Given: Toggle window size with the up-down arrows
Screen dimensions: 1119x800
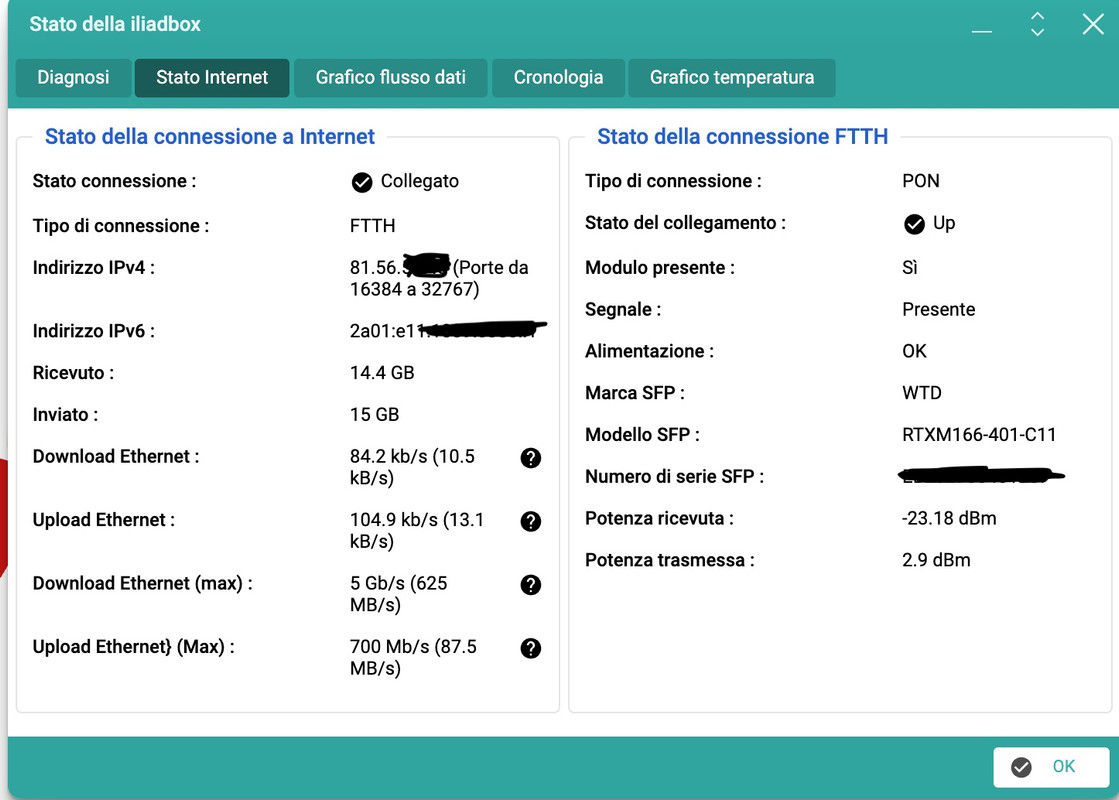Looking at the screenshot, I should point(1038,24).
